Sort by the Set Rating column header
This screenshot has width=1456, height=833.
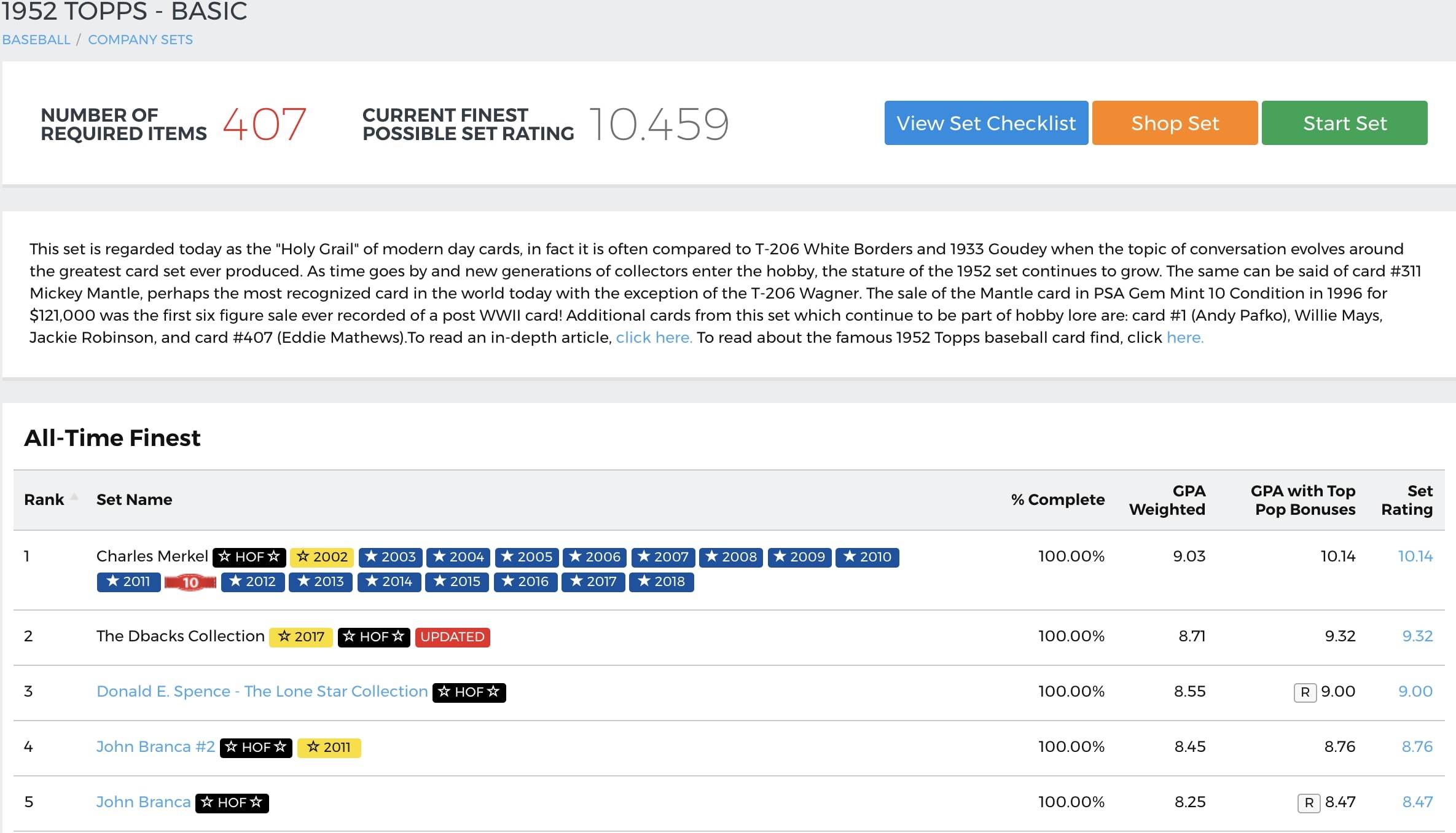point(1406,499)
